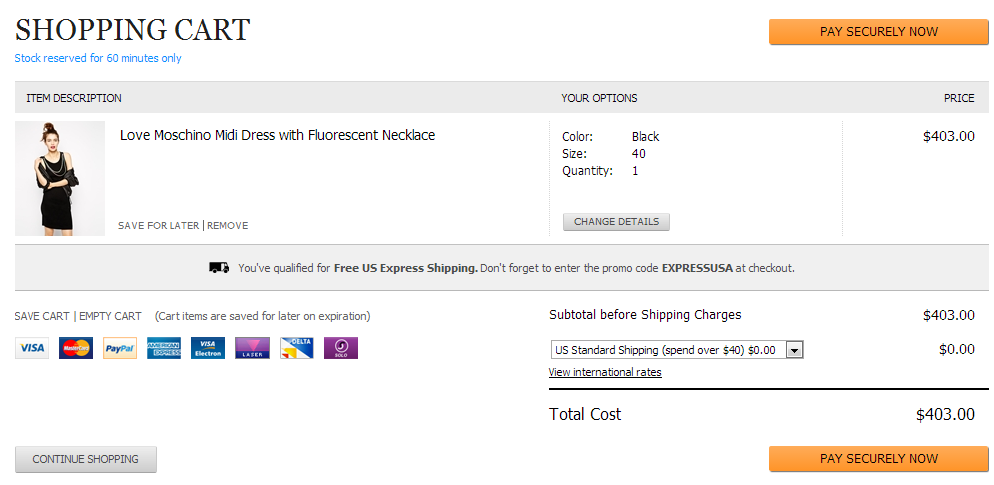Click the Save Cart link
The image size is (994, 485).
coord(42,316)
